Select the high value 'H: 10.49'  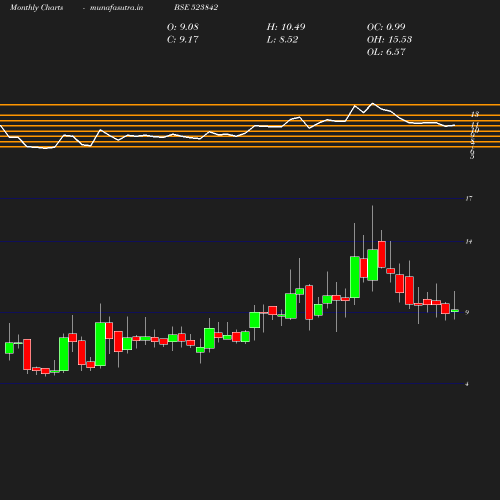286,27
